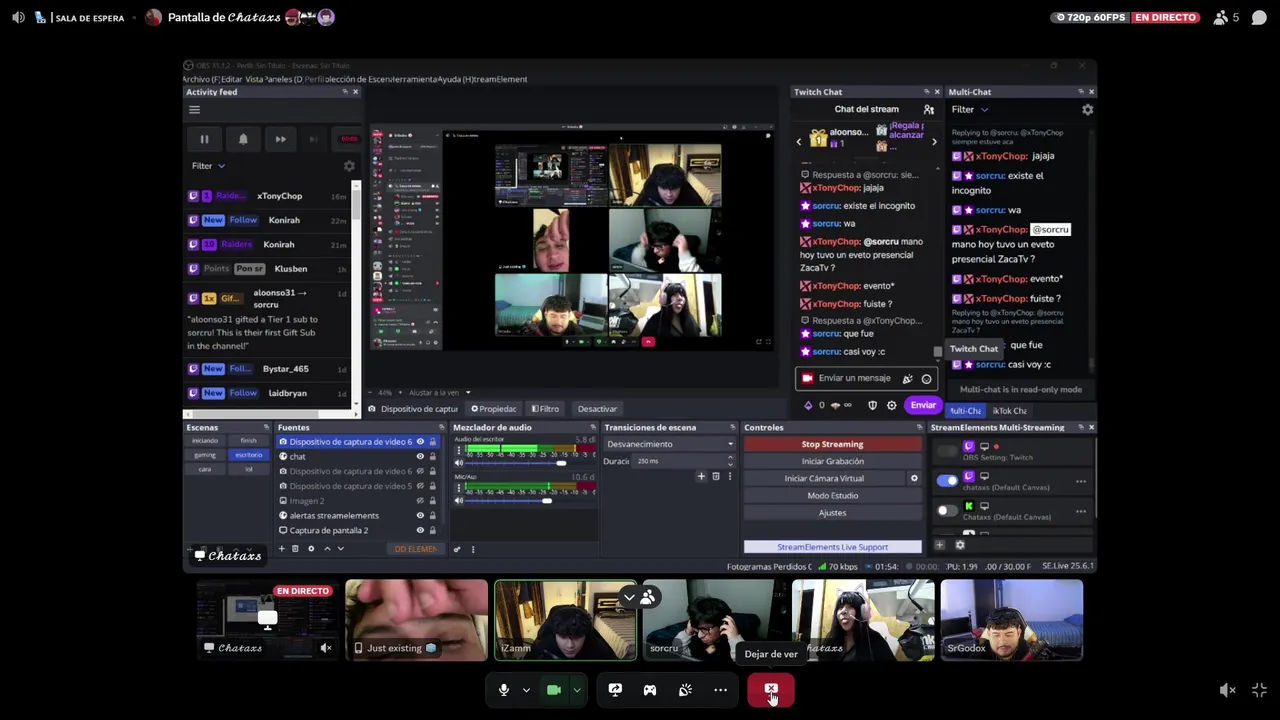Expand the Activity feed Filter dropdown
Image resolution: width=1280 pixels, height=720 pixels.
(208, 166)
